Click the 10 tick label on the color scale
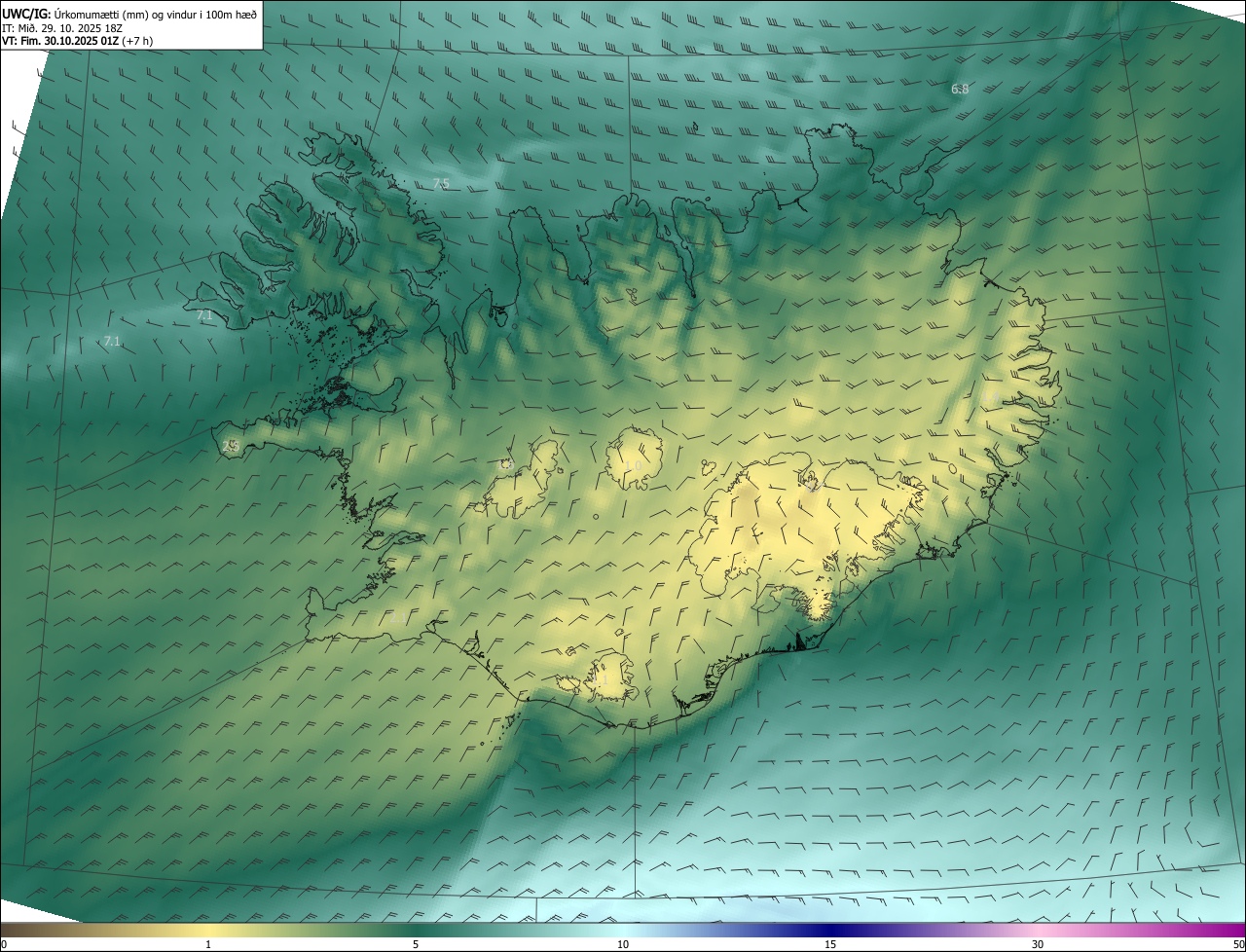 click(x=623, y=944)
